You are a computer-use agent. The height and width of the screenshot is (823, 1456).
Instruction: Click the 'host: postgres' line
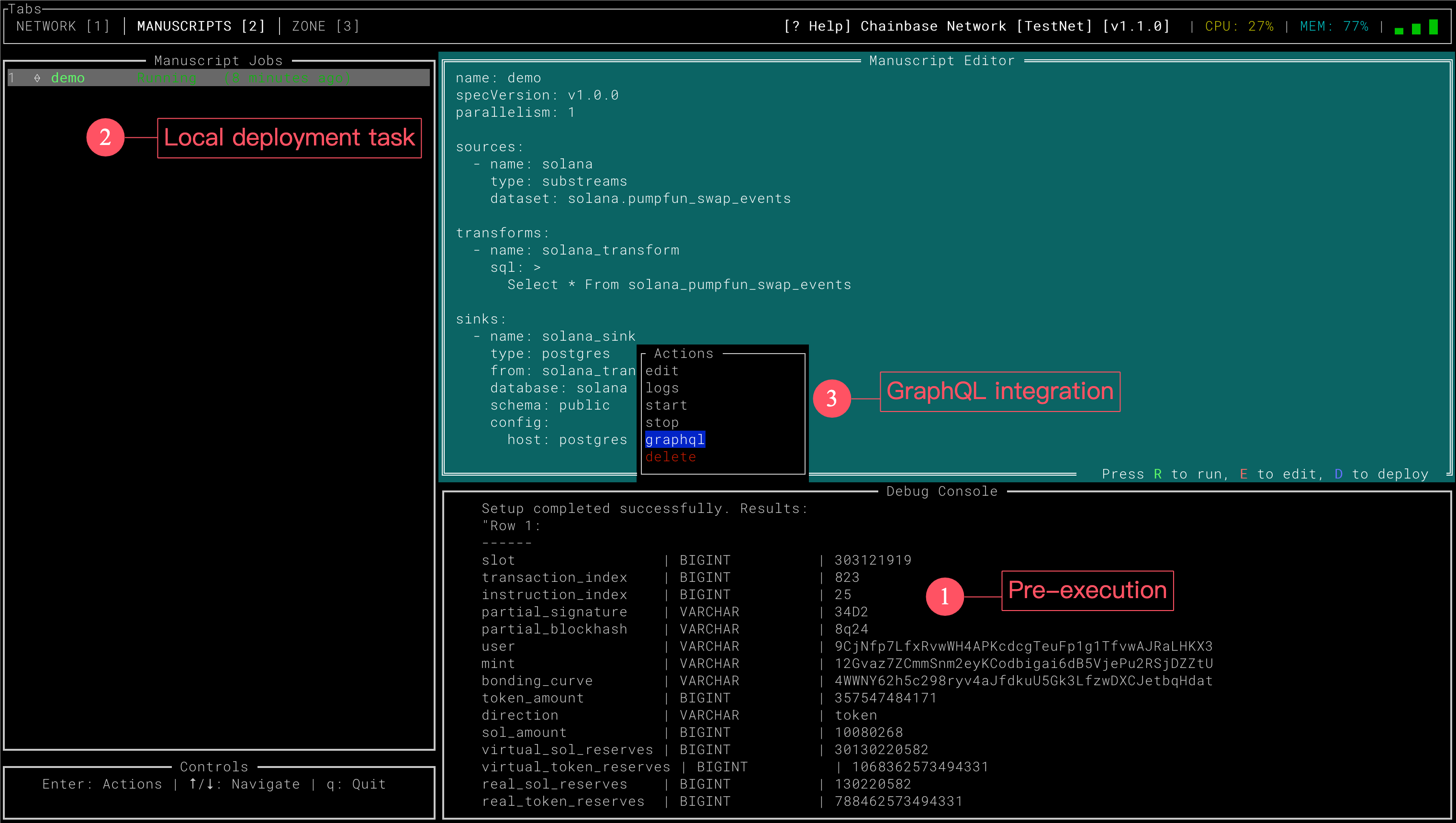pos(567,440)
